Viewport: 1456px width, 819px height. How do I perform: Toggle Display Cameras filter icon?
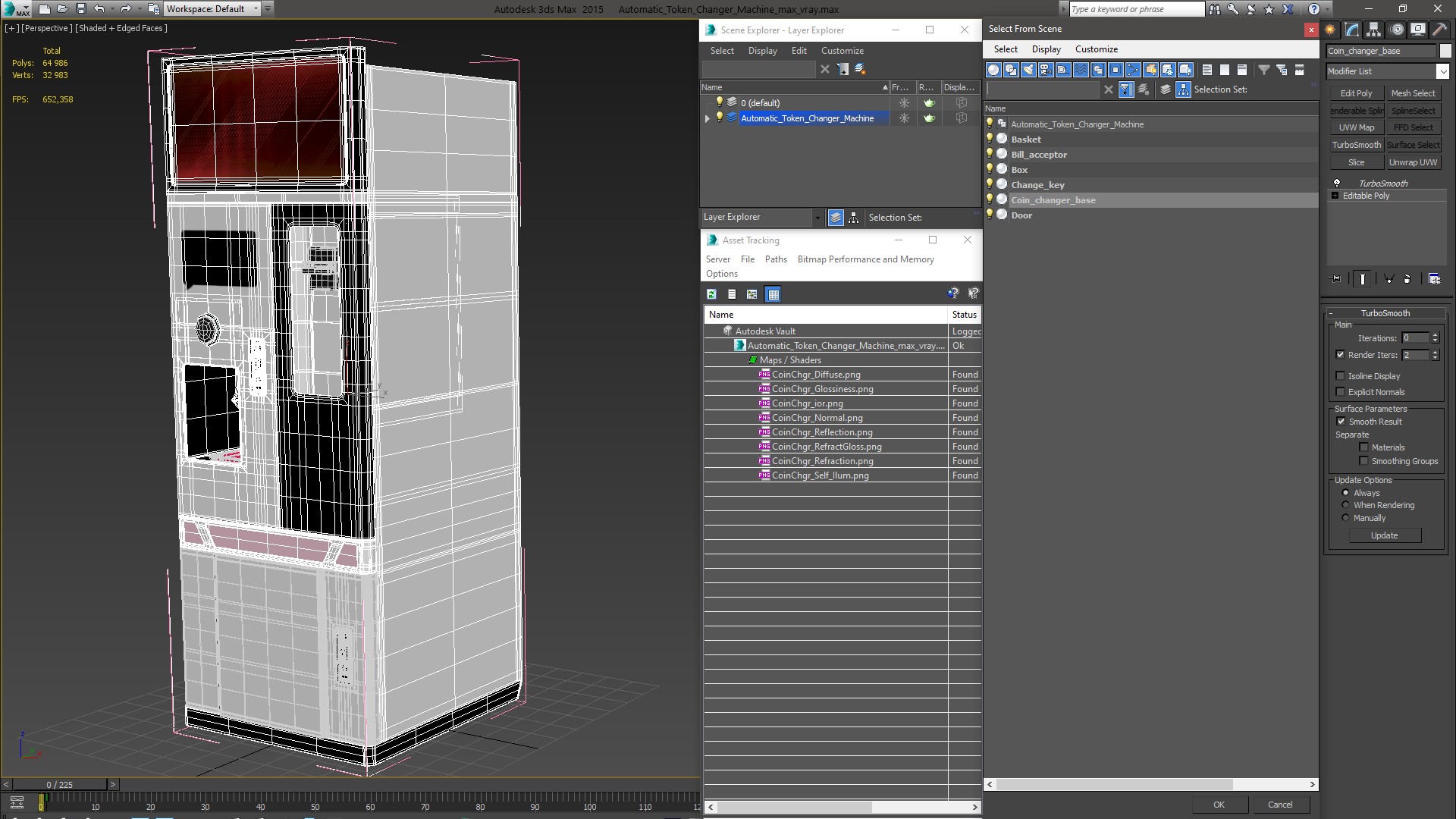[x=1046, y=70]
